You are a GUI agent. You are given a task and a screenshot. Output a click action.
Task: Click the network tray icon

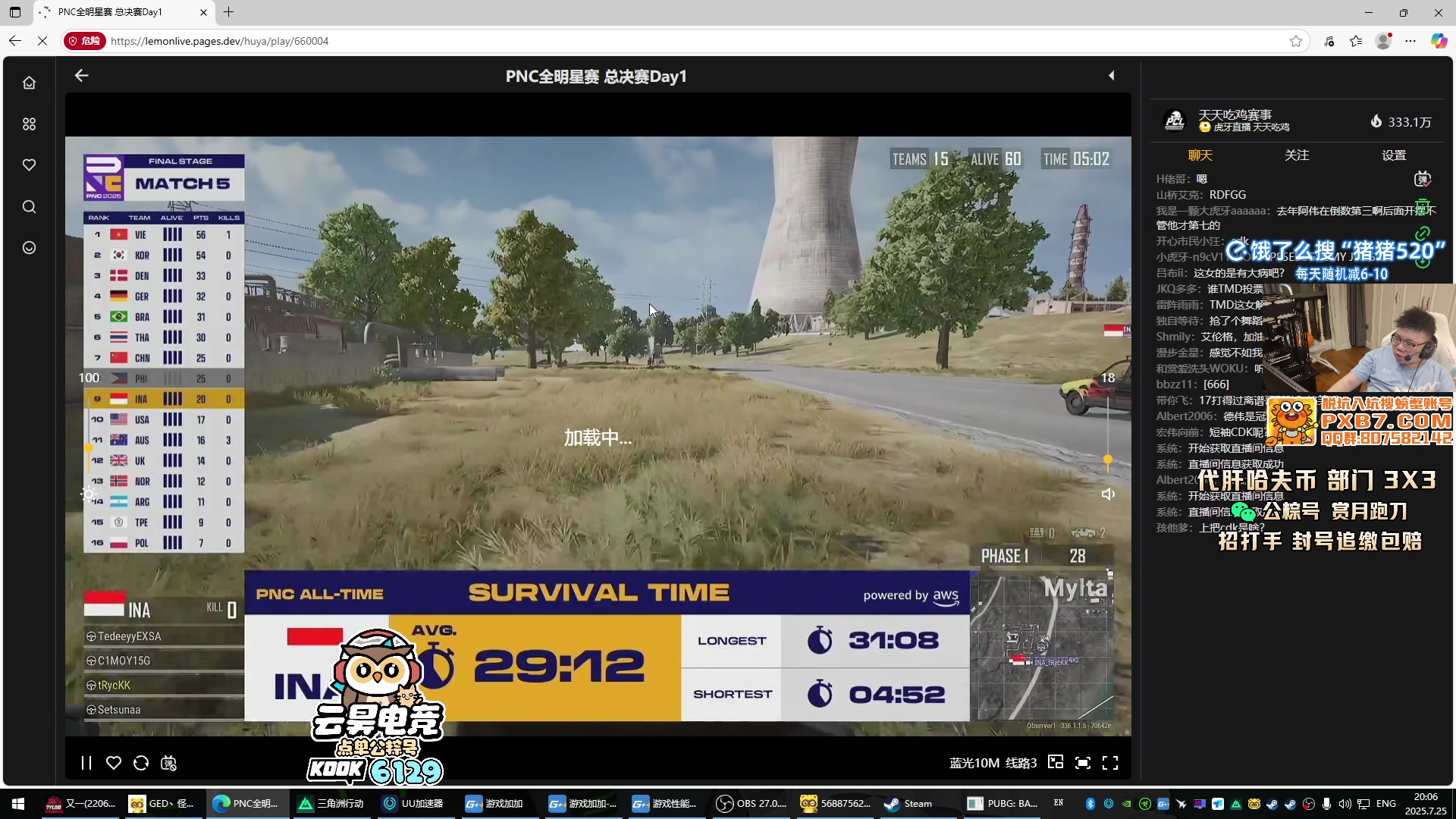[x=1363, y=804]
